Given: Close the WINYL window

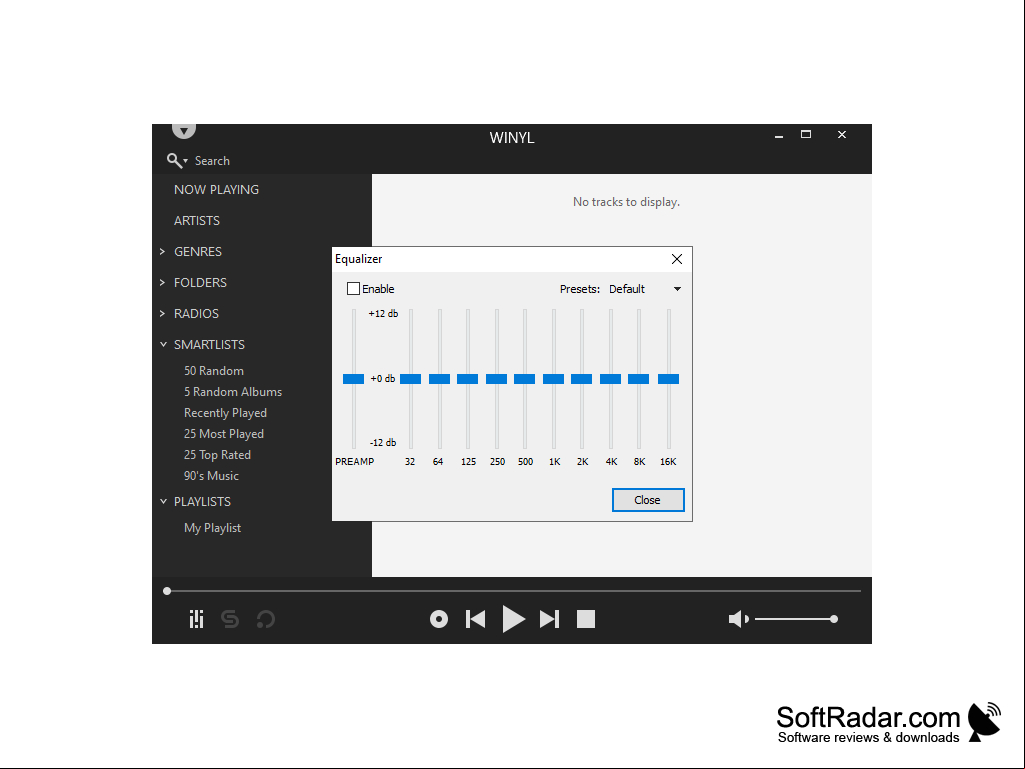Looking at the screenshot, I should point(842,135).
